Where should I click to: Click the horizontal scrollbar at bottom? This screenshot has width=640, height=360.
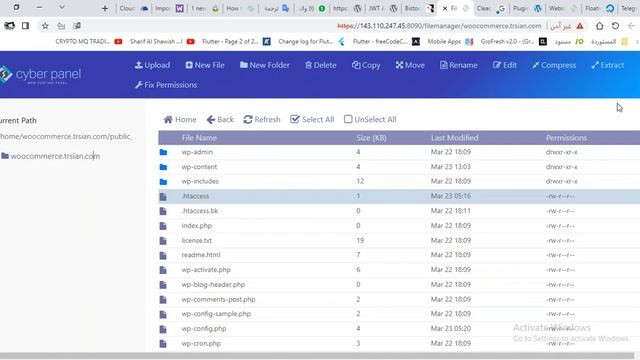317,356
